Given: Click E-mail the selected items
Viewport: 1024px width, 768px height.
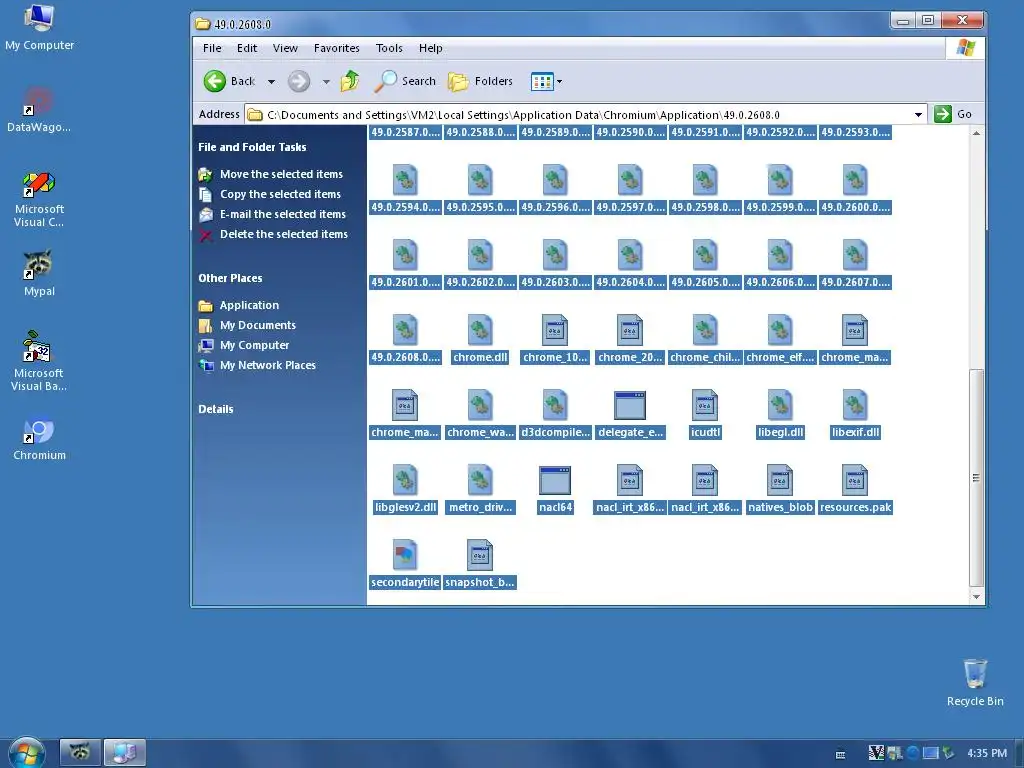Looking at the screenshot, I should [x=283, y=214].
